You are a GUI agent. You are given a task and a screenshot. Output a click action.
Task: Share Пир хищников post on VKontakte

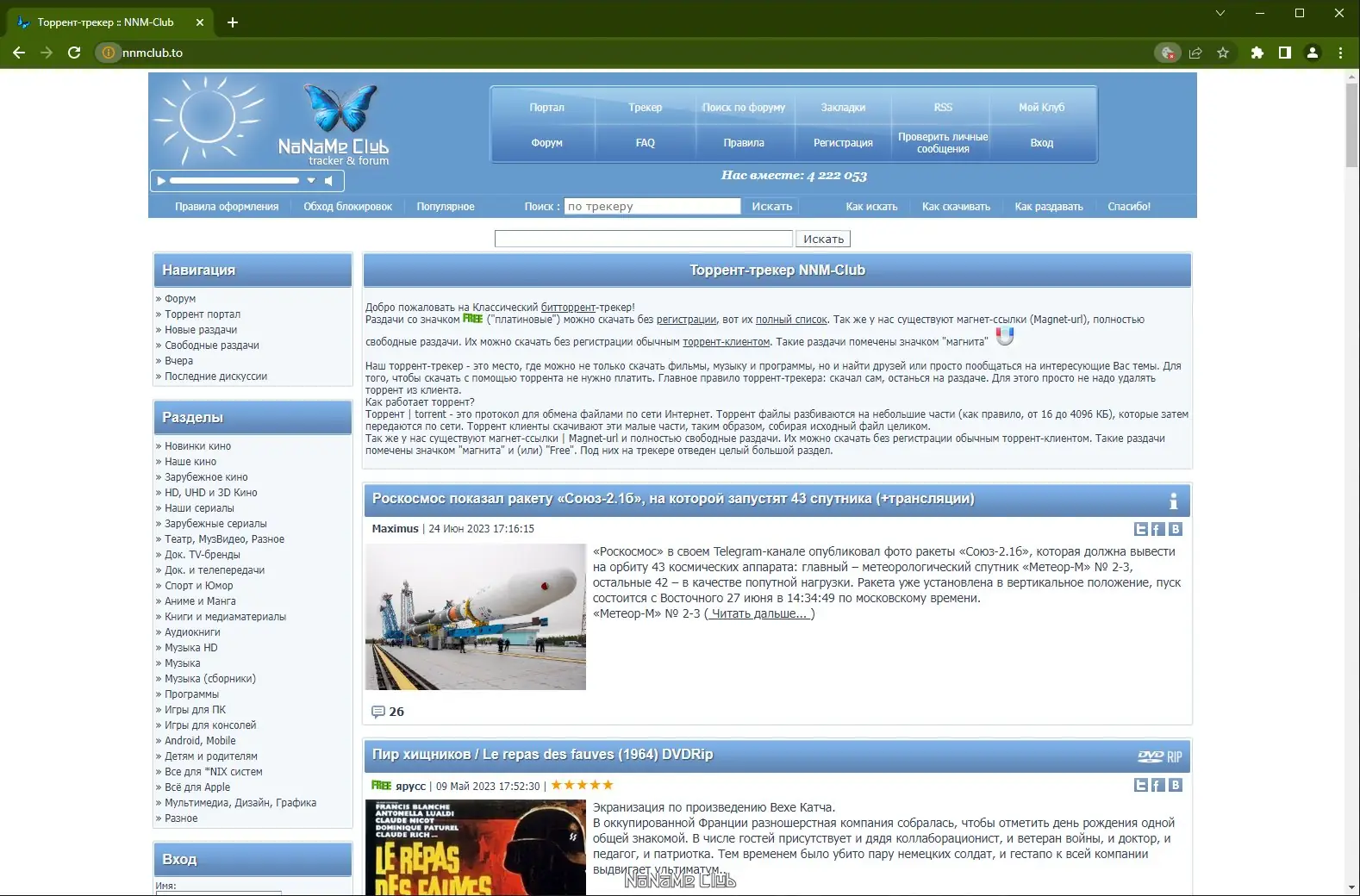[x=1175, y=785]
